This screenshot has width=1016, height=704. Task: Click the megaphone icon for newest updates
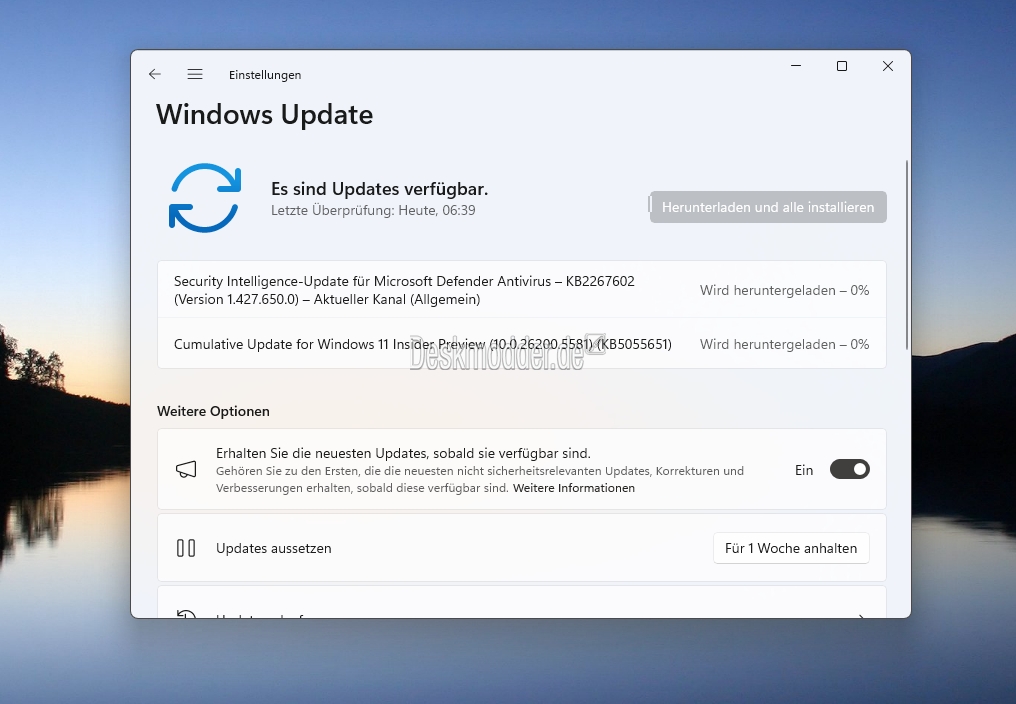pos(186,469)
